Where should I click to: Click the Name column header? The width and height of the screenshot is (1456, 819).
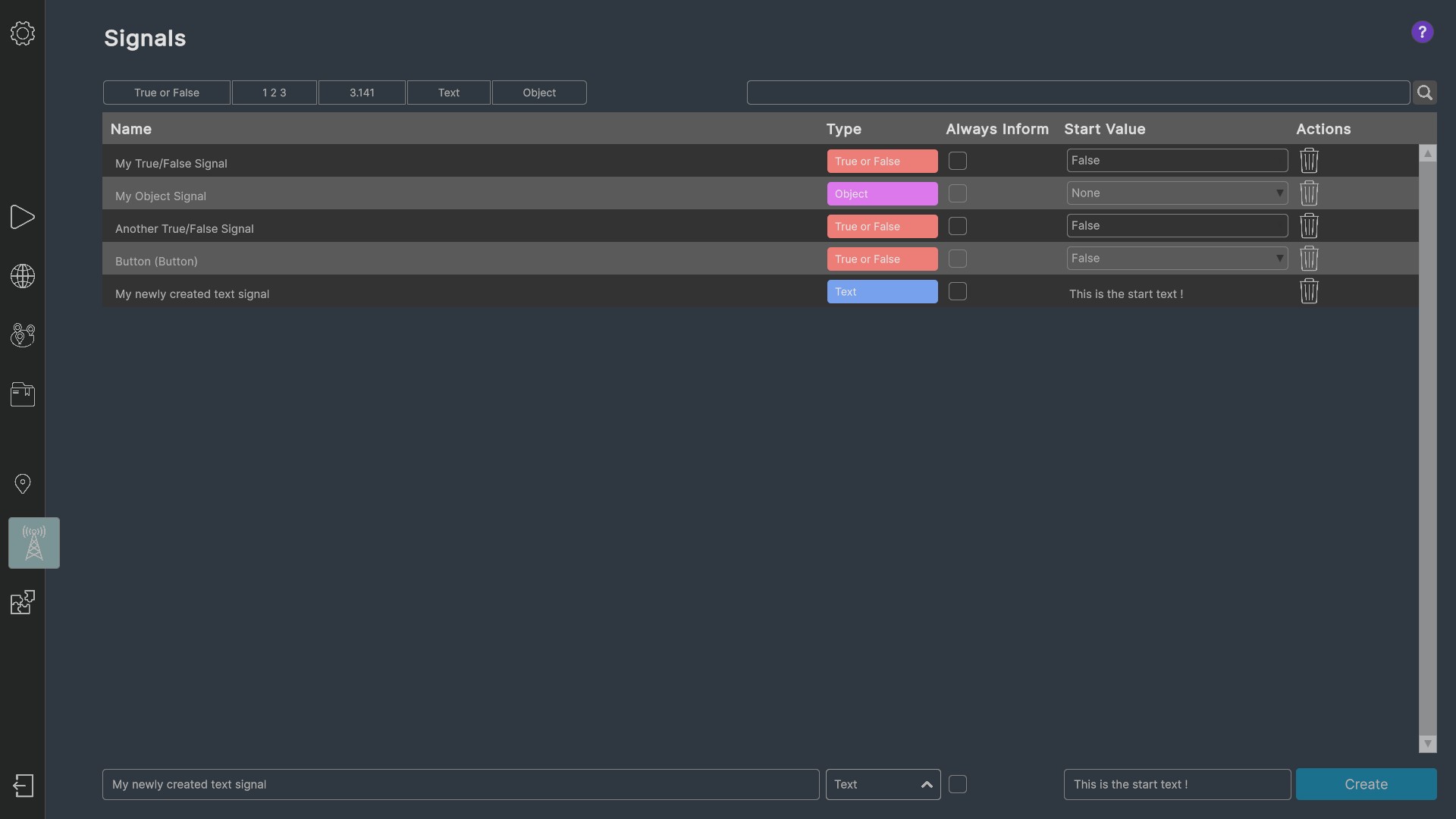[131, 129]
